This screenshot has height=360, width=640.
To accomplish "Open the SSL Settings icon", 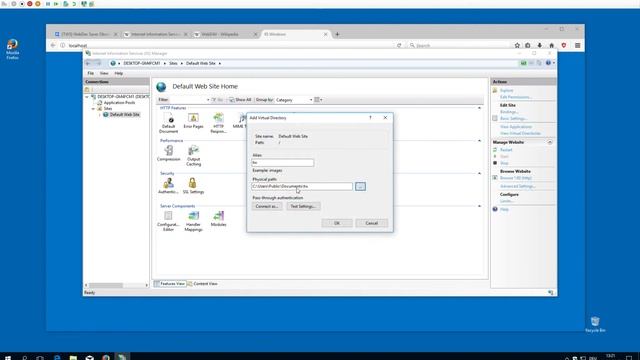I will tap(193, 186).
